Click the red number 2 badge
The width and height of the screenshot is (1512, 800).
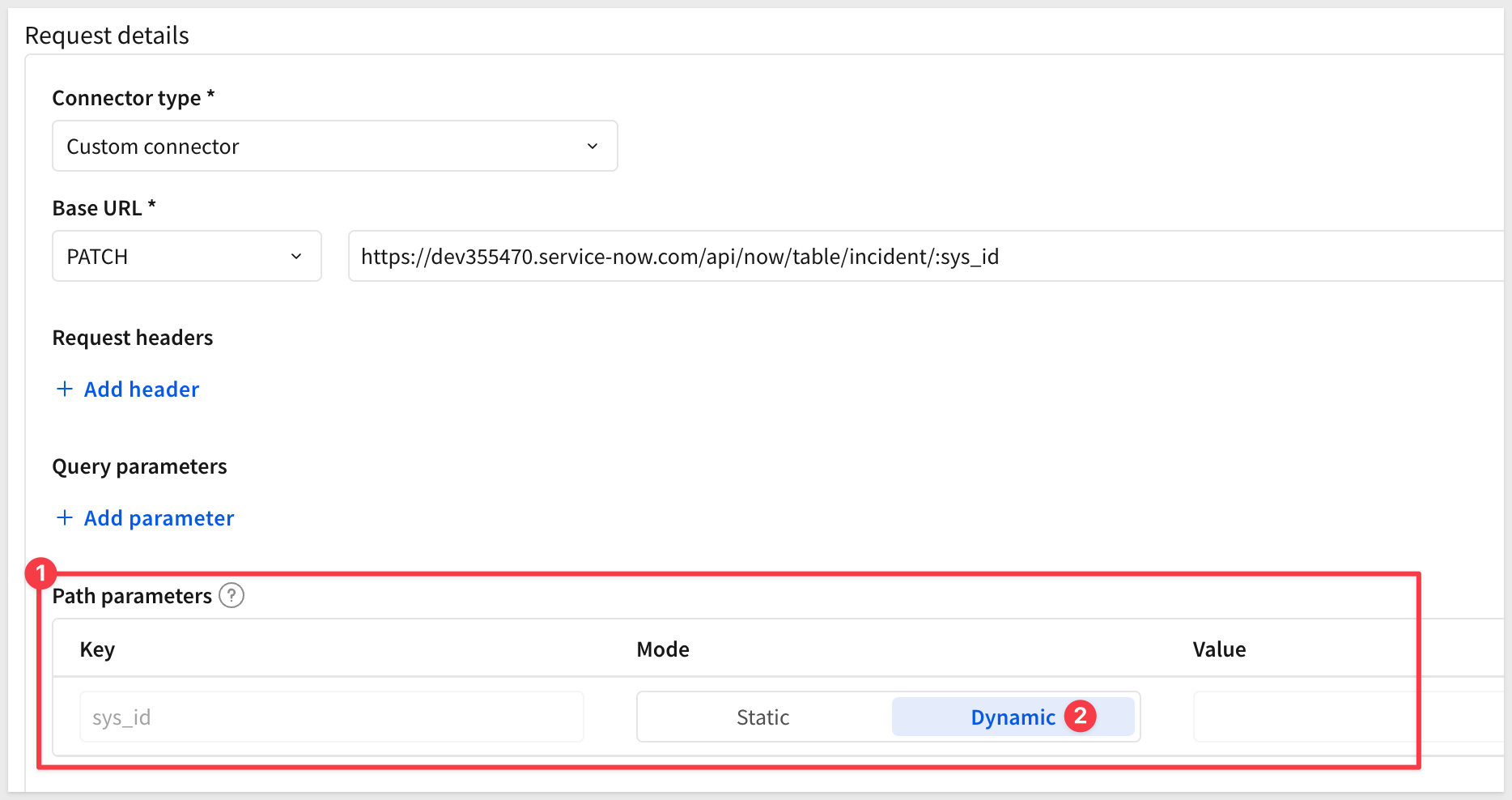(x=1080, y=717)
